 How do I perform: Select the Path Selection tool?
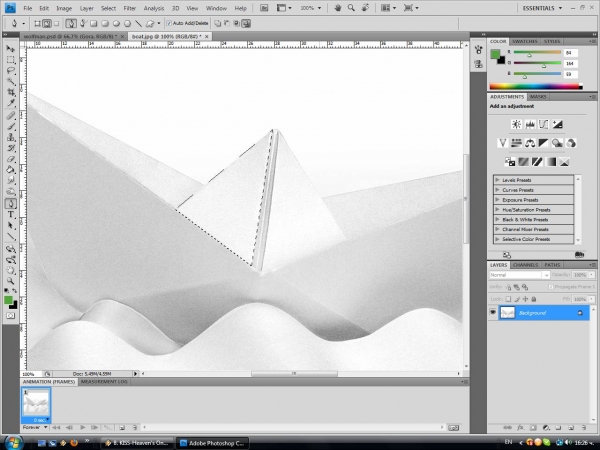[10, 226]
